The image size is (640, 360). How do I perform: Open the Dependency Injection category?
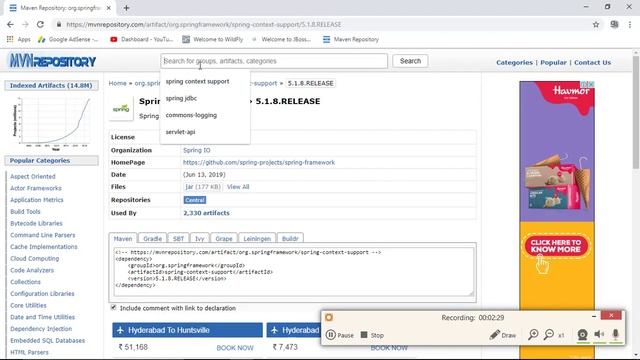coord(41,329)
